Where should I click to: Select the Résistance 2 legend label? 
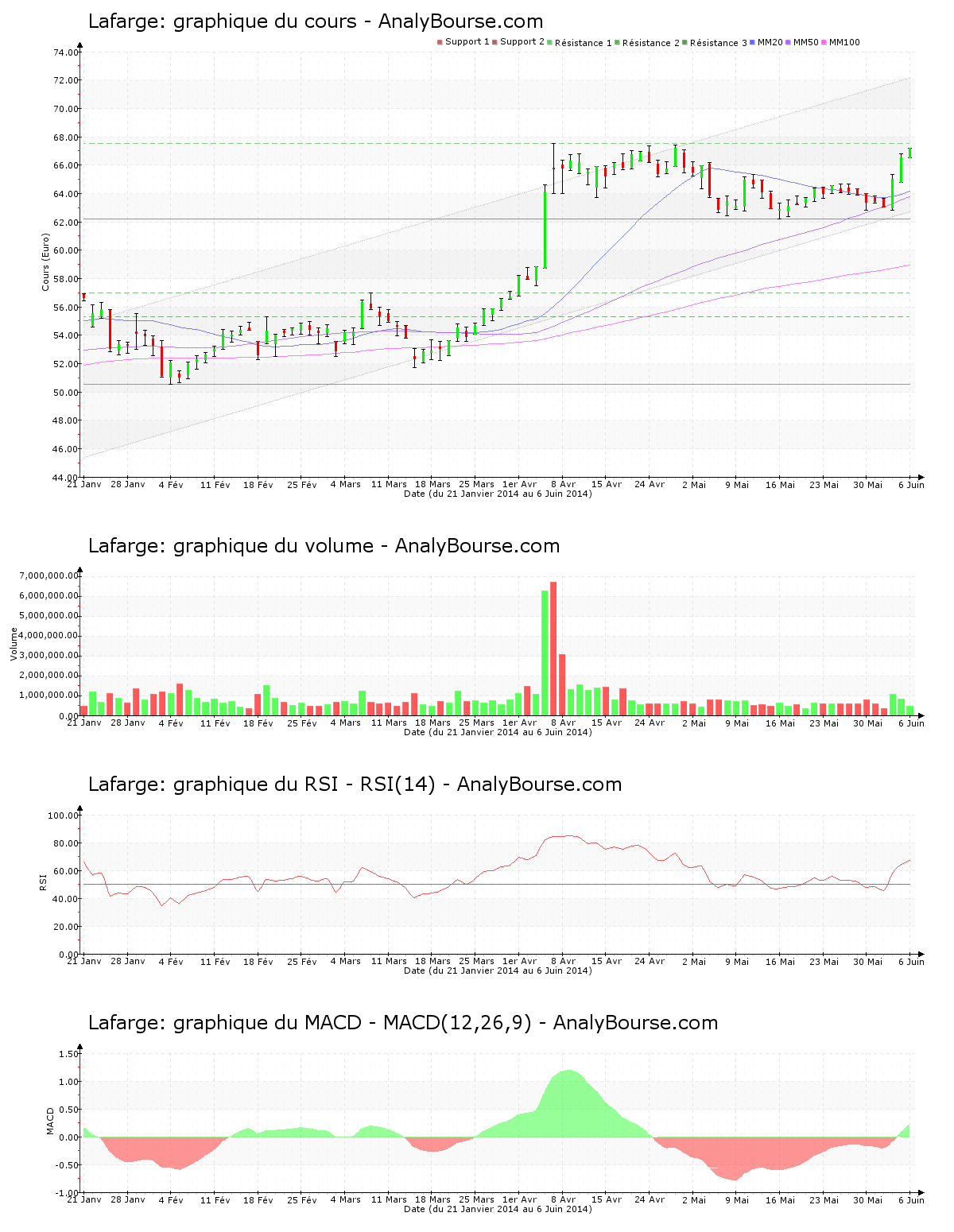coord(651,43)
